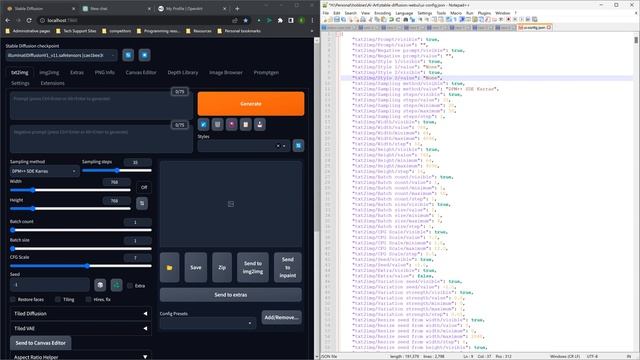Swap width and height with the arrows button
Viewport: 640px width, 360px height.
[142, 203]
